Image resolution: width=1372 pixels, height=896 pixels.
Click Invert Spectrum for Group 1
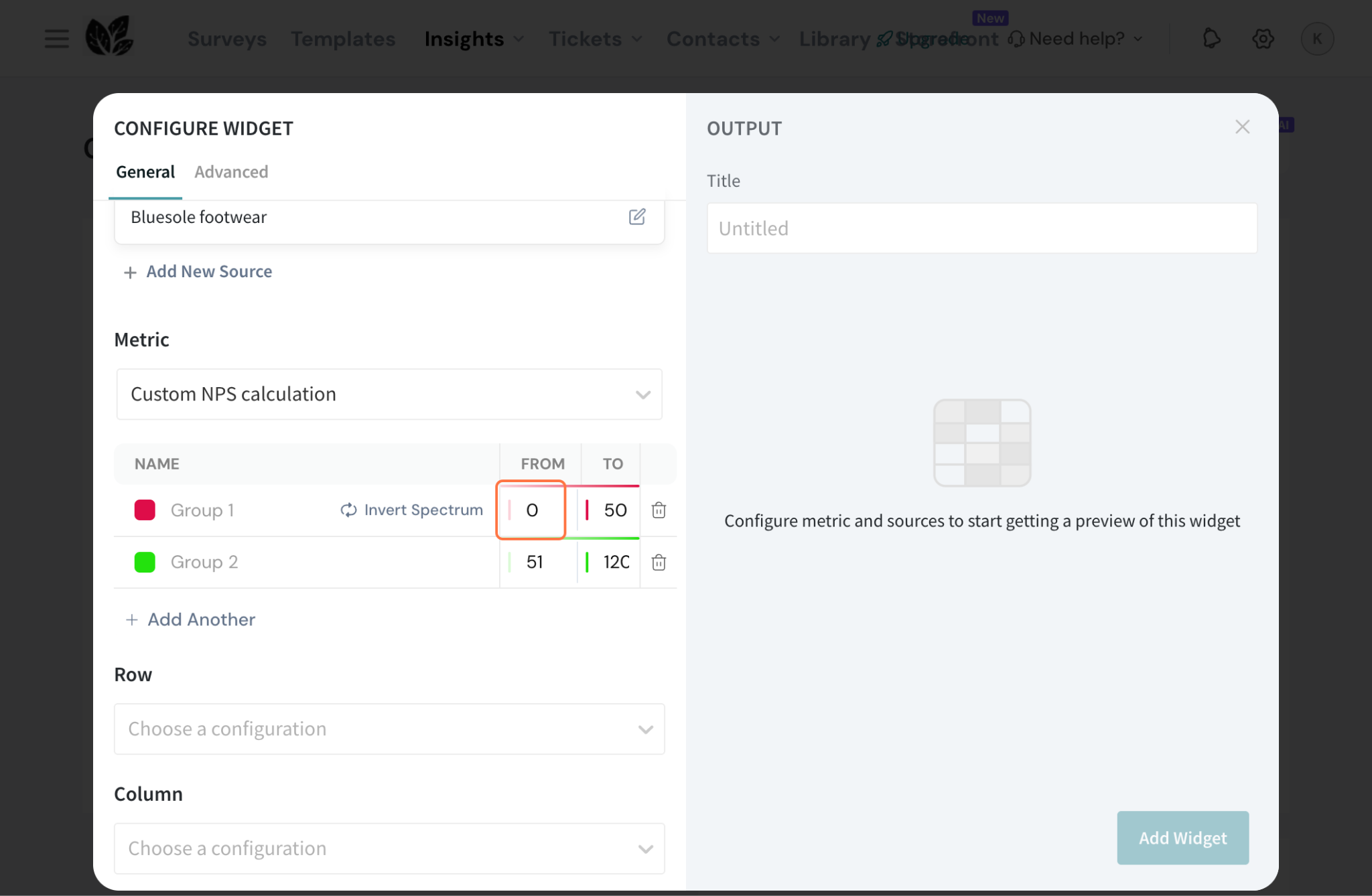coord(412,510)
